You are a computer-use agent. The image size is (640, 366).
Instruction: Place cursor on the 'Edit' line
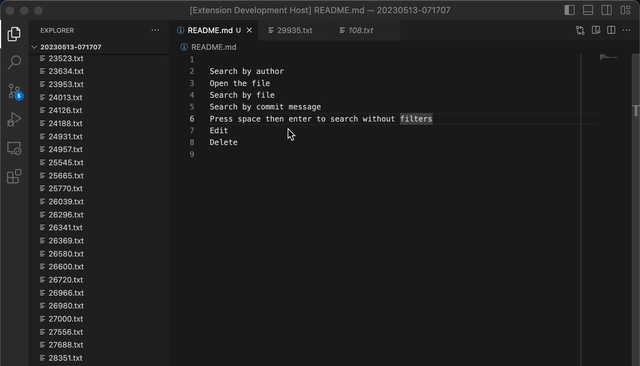click(219, 131)
